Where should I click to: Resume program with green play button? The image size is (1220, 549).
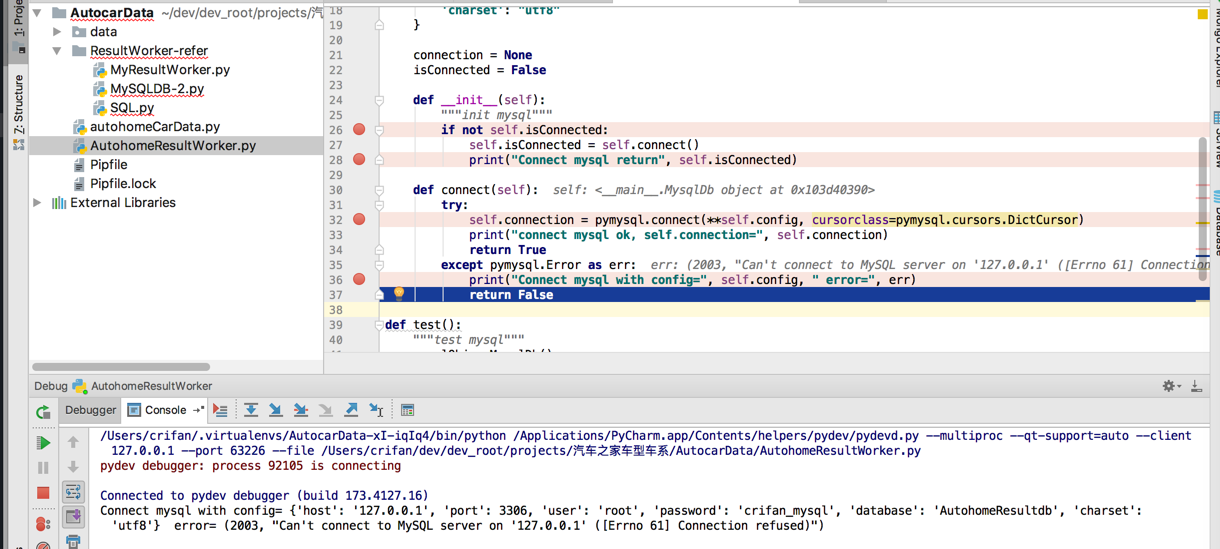[43, 442]
